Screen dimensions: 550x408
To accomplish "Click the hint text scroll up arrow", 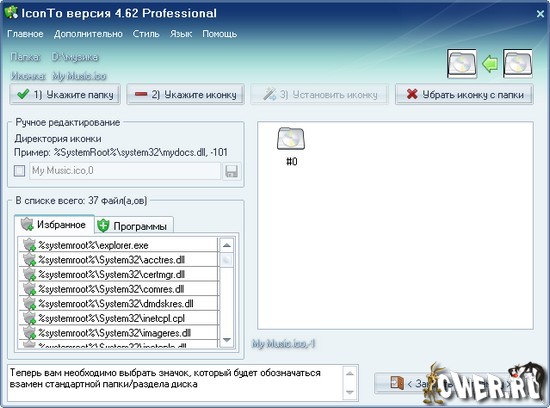I will pos(350,373).
